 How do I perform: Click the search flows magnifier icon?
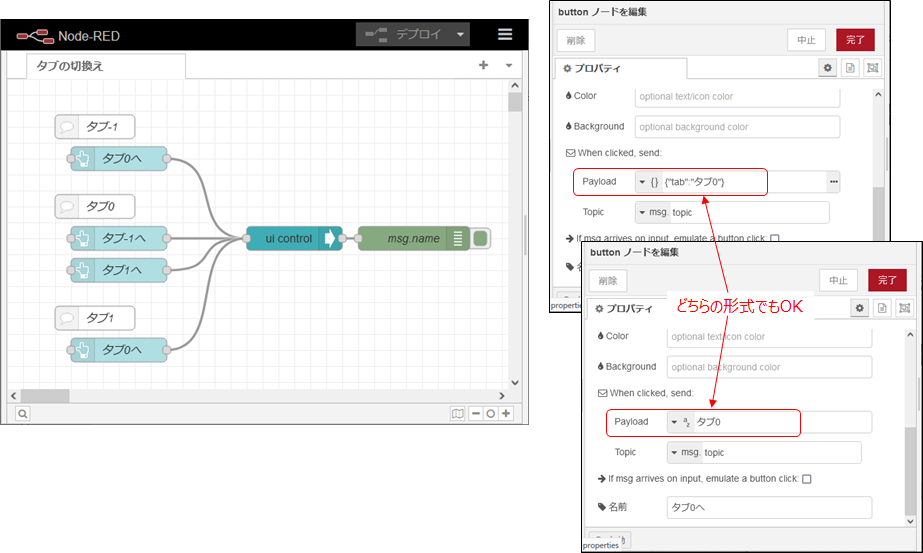point(22,413)
